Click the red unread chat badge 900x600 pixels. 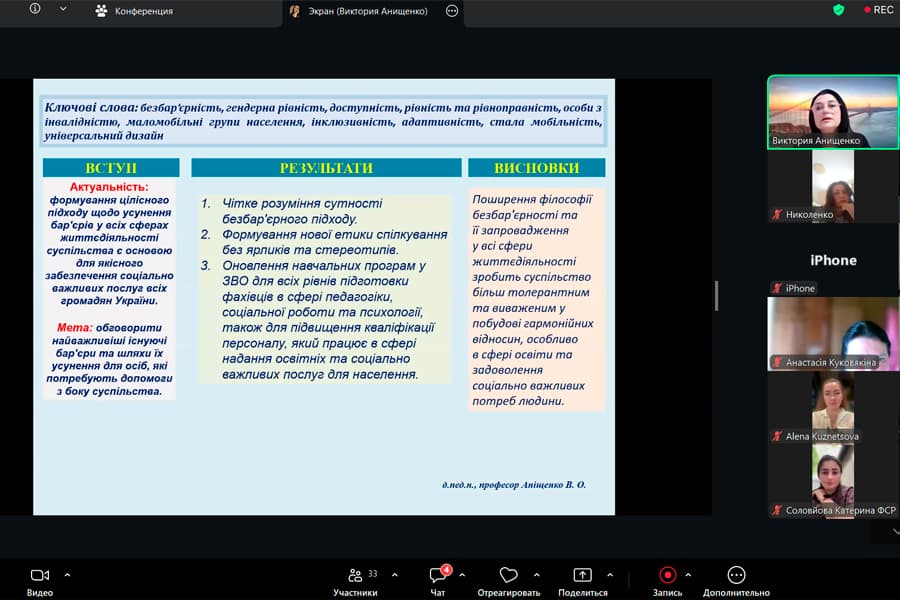(x=447, y=570)
